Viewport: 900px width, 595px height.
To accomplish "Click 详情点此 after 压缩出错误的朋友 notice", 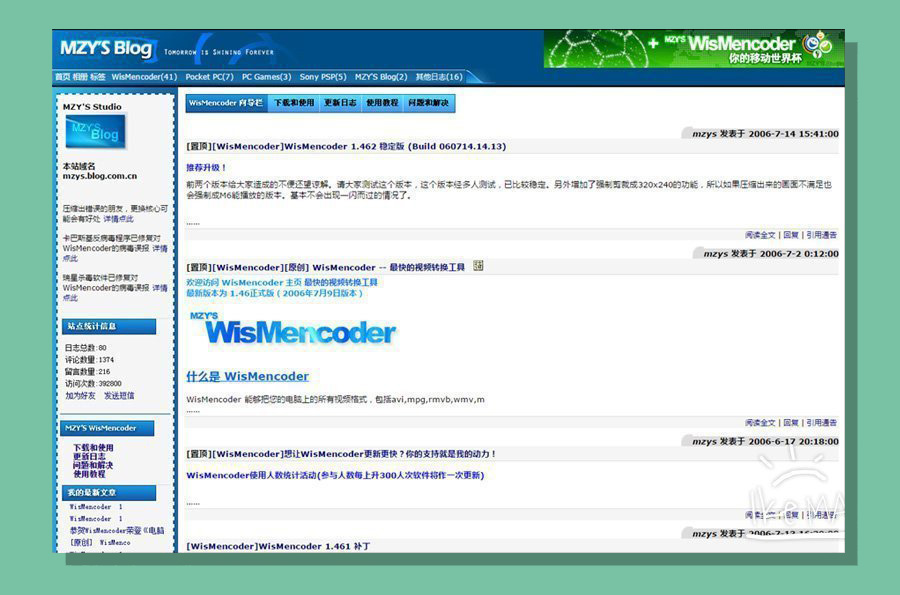I will 118,219.
